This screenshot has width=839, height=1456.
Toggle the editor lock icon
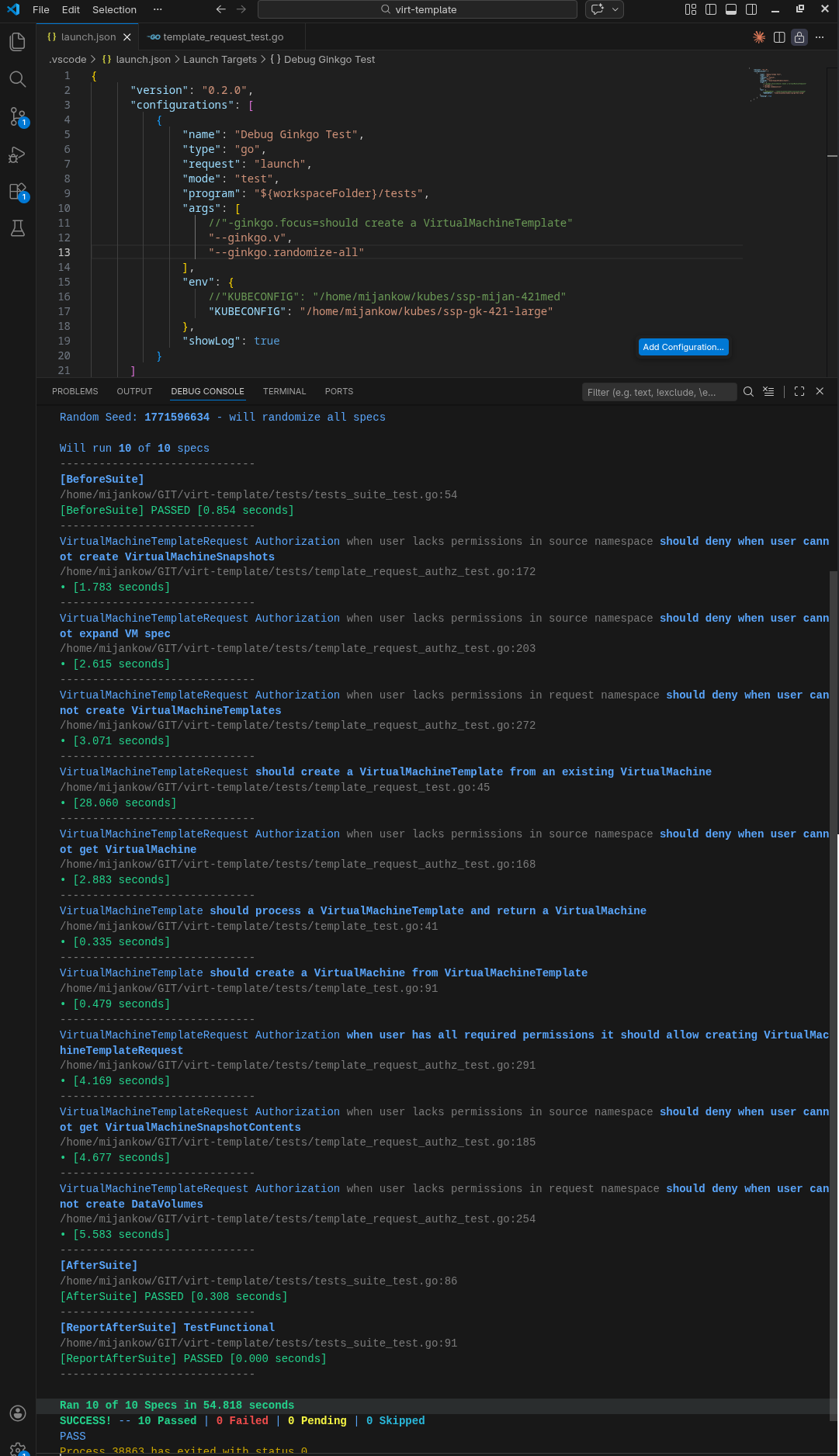(x=799, y=37)
